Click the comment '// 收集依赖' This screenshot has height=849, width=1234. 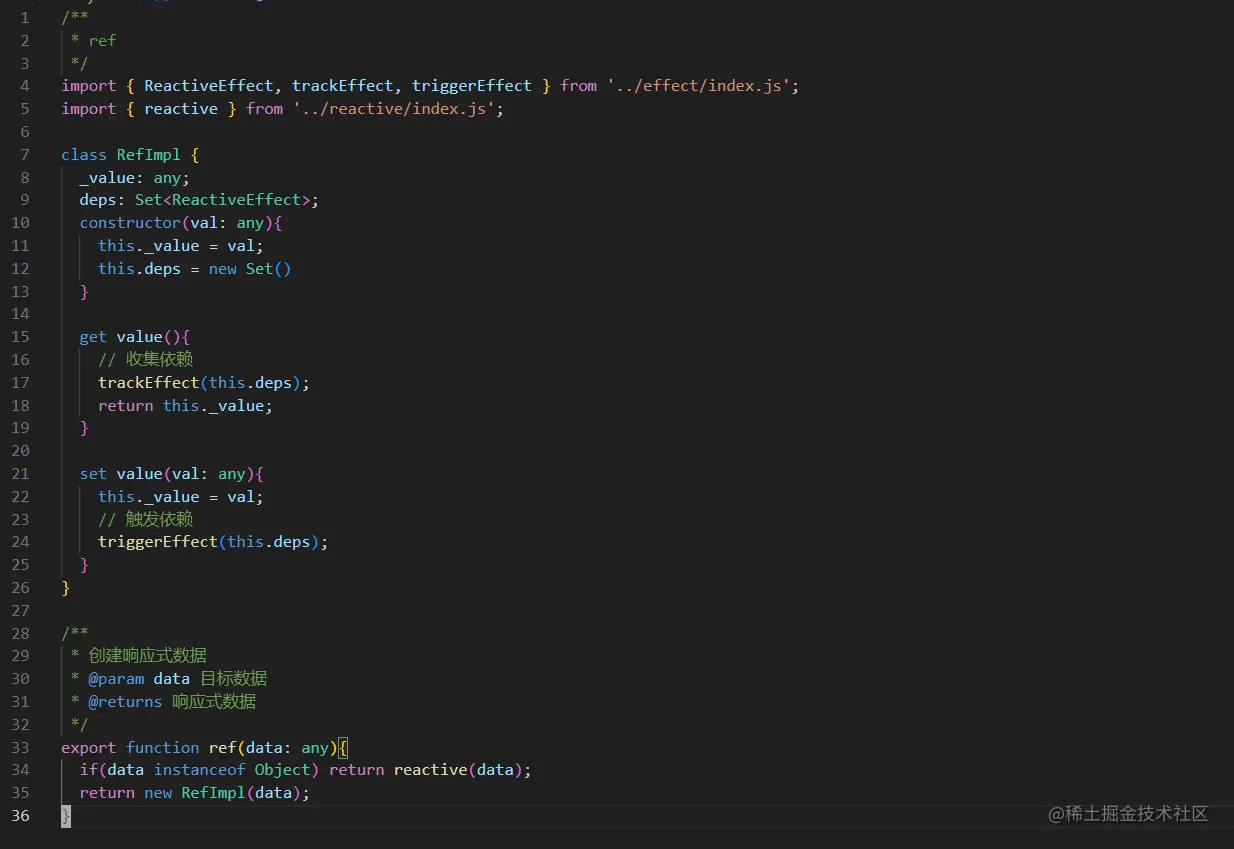click(x=145, y=360)
